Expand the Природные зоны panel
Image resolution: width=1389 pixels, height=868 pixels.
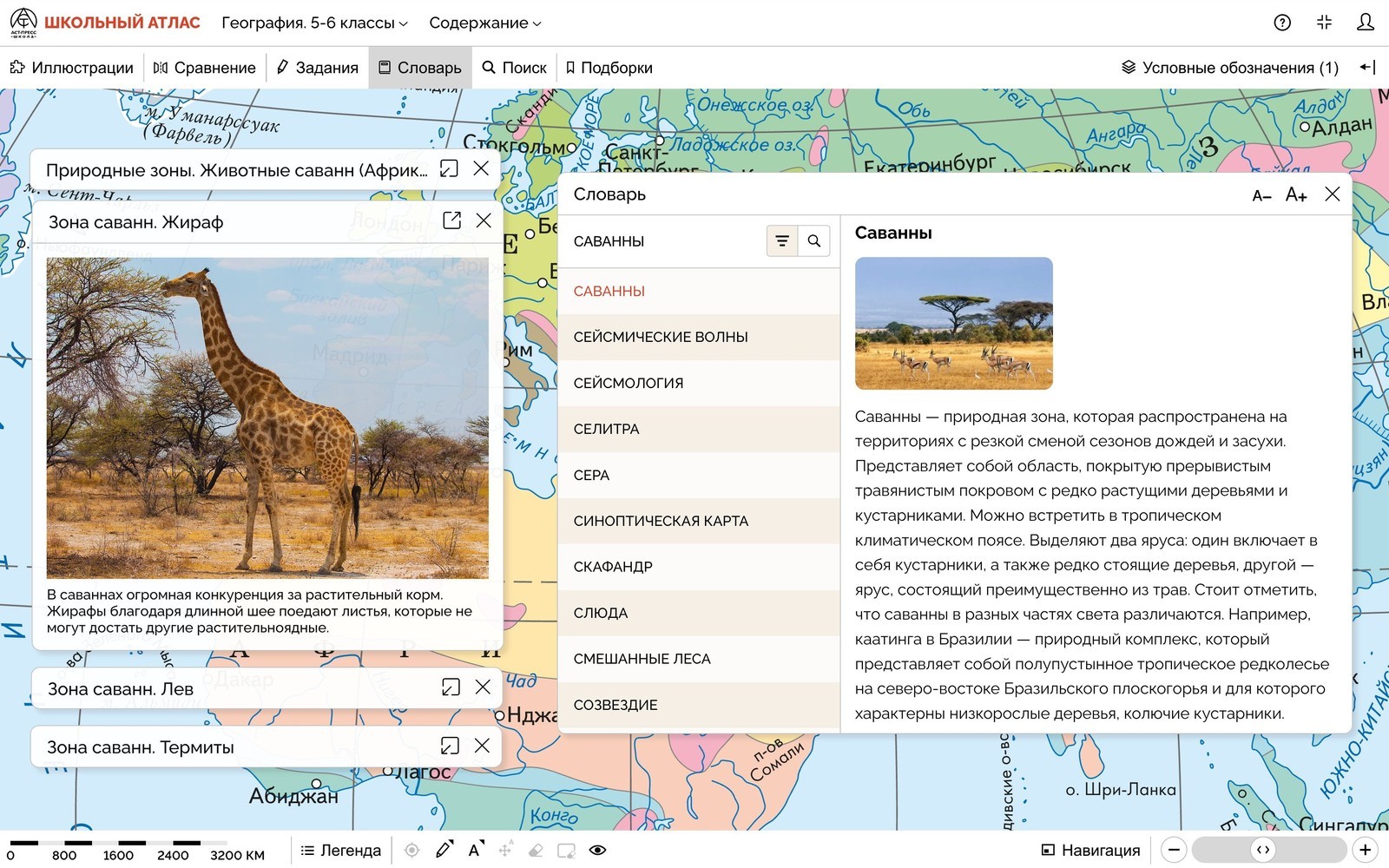[x=449, y=168]
